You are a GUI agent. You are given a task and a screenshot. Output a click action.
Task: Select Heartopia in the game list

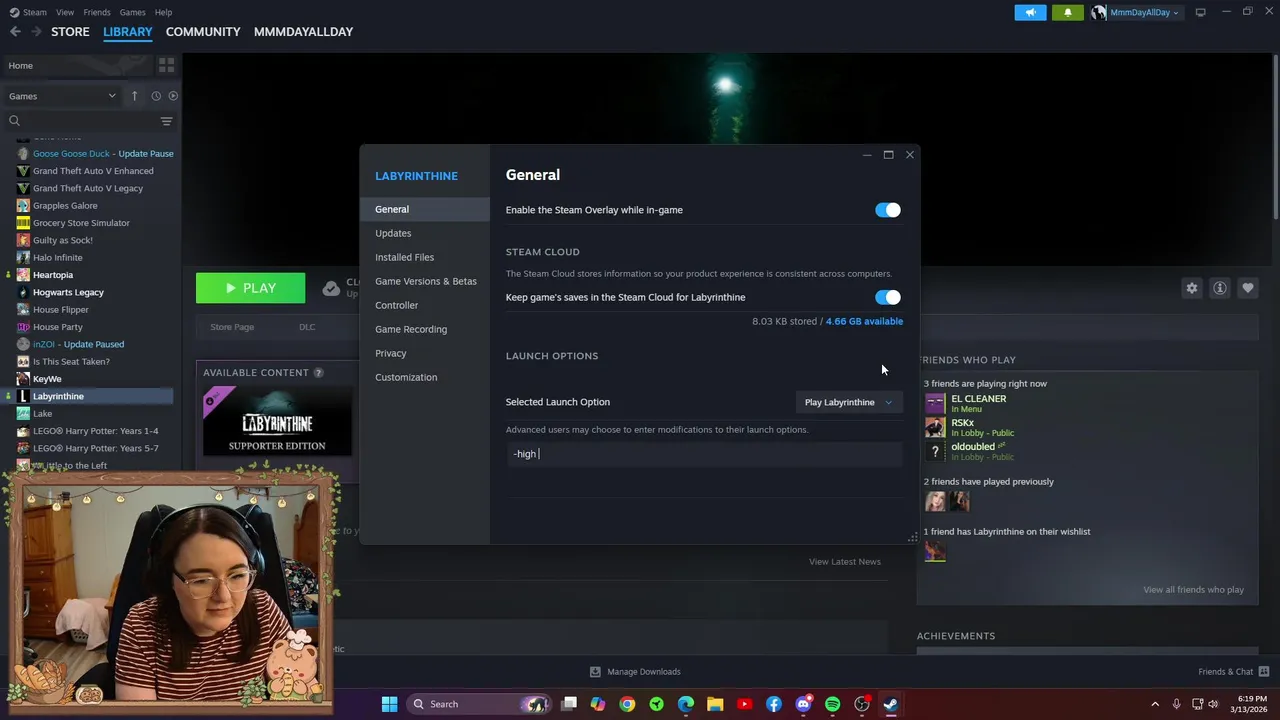pos(52,275)
